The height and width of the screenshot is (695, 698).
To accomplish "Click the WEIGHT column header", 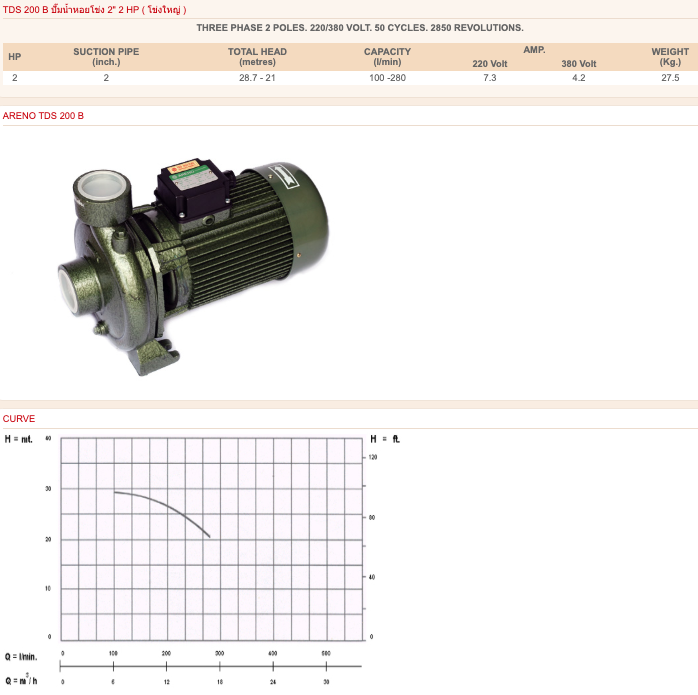I will click(x=670, y=57).
